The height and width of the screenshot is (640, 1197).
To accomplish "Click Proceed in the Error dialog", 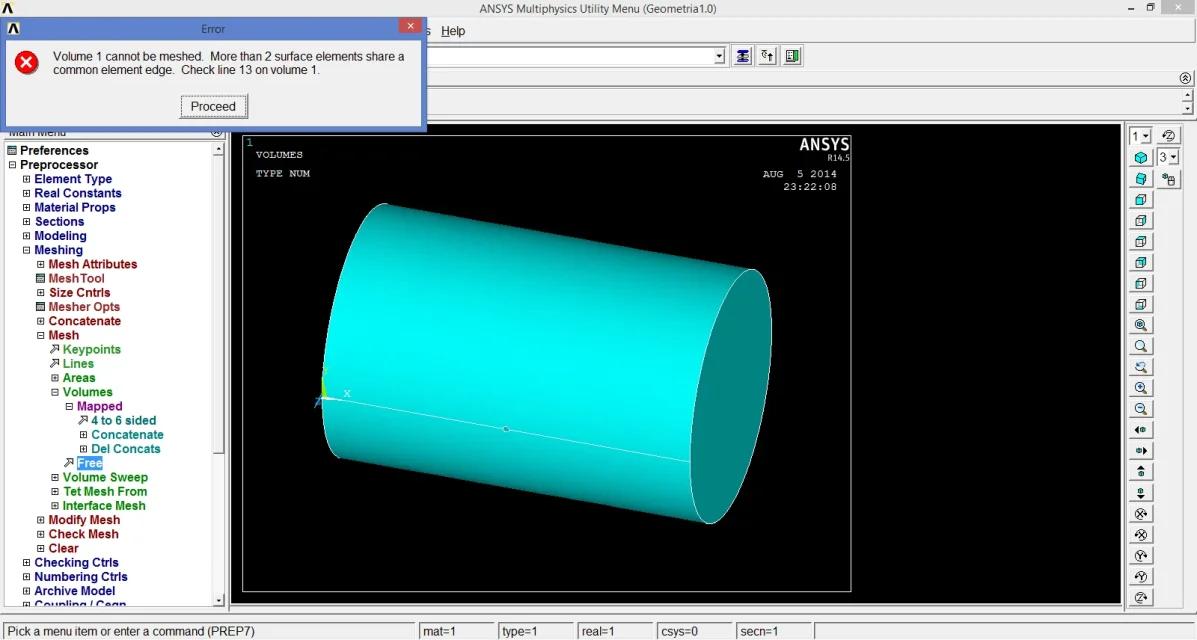I will click(x=213, y=106).
